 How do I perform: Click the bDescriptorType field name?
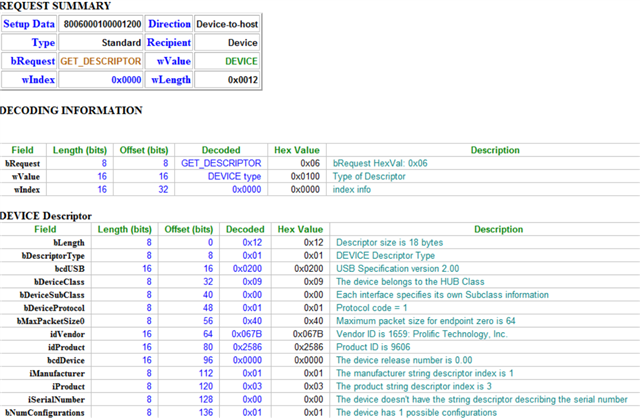pyautogui.click(x=53, y=256)
